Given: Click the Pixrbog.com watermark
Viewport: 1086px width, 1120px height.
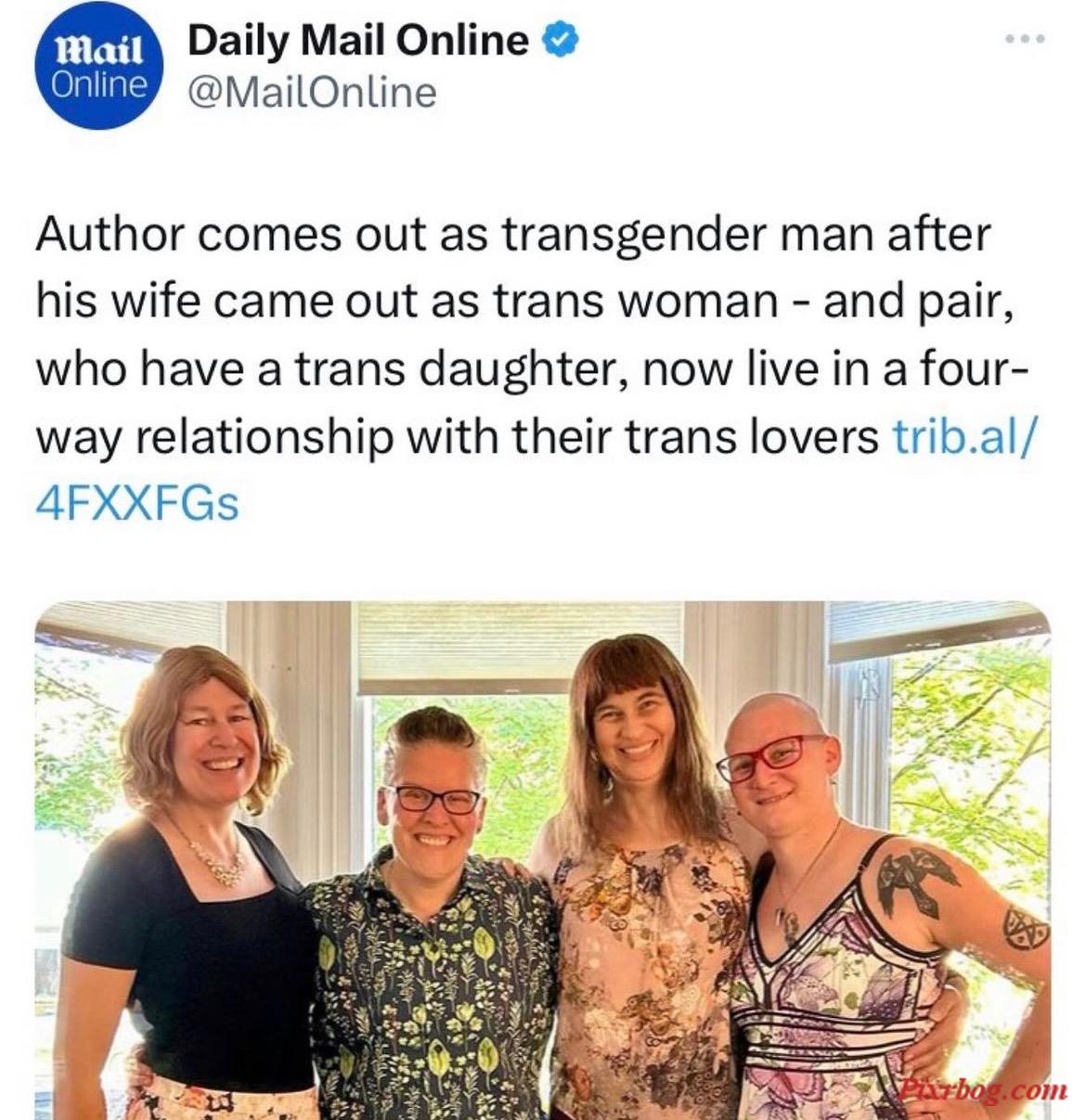Looking at the screenshot, I should [983, 1089].
